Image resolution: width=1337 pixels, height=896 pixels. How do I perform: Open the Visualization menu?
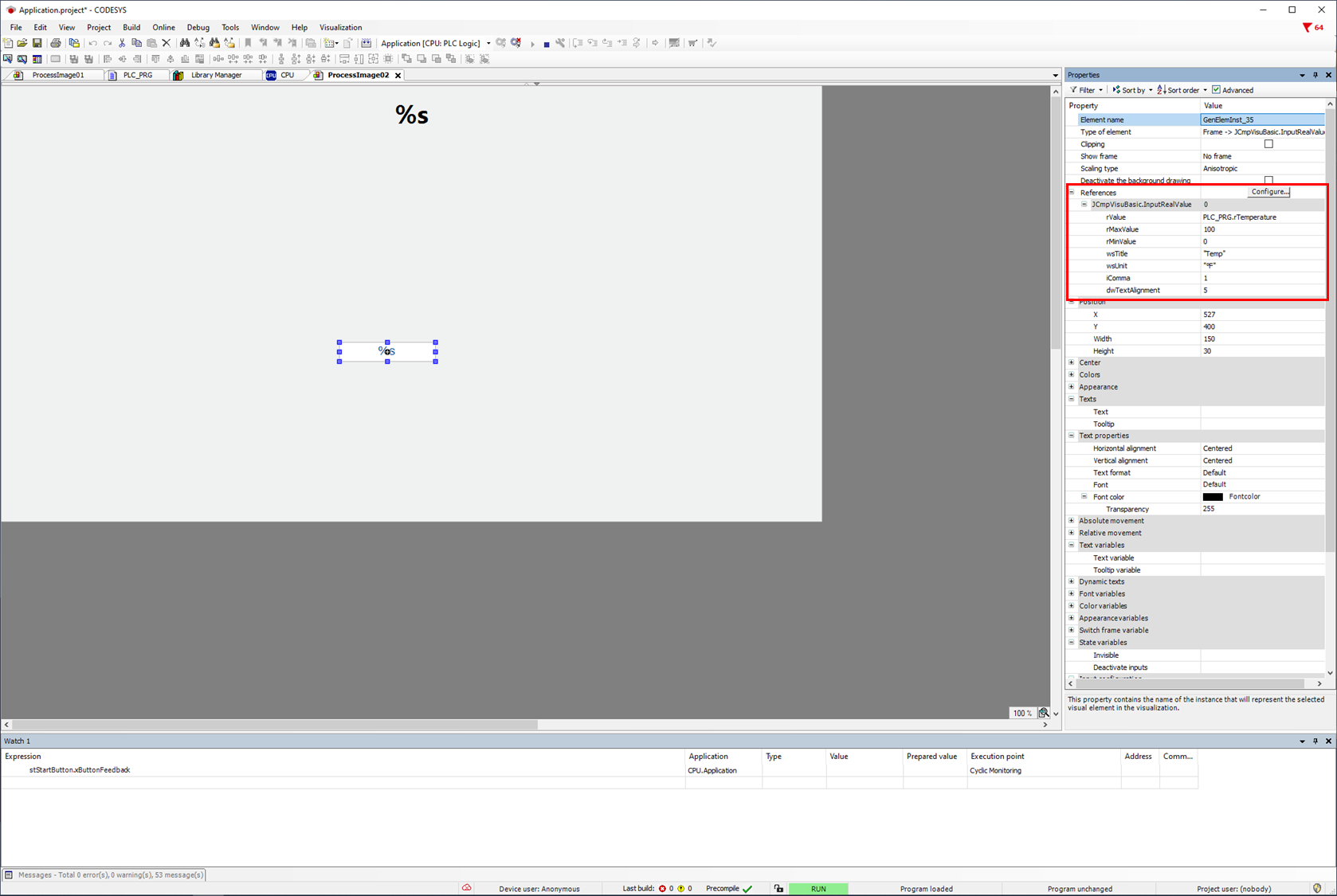point(340,27)
